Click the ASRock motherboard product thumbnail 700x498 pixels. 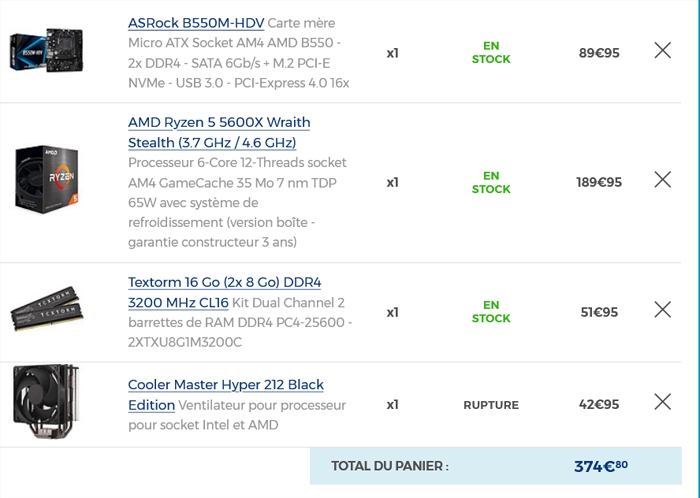(x=46, y=50)
